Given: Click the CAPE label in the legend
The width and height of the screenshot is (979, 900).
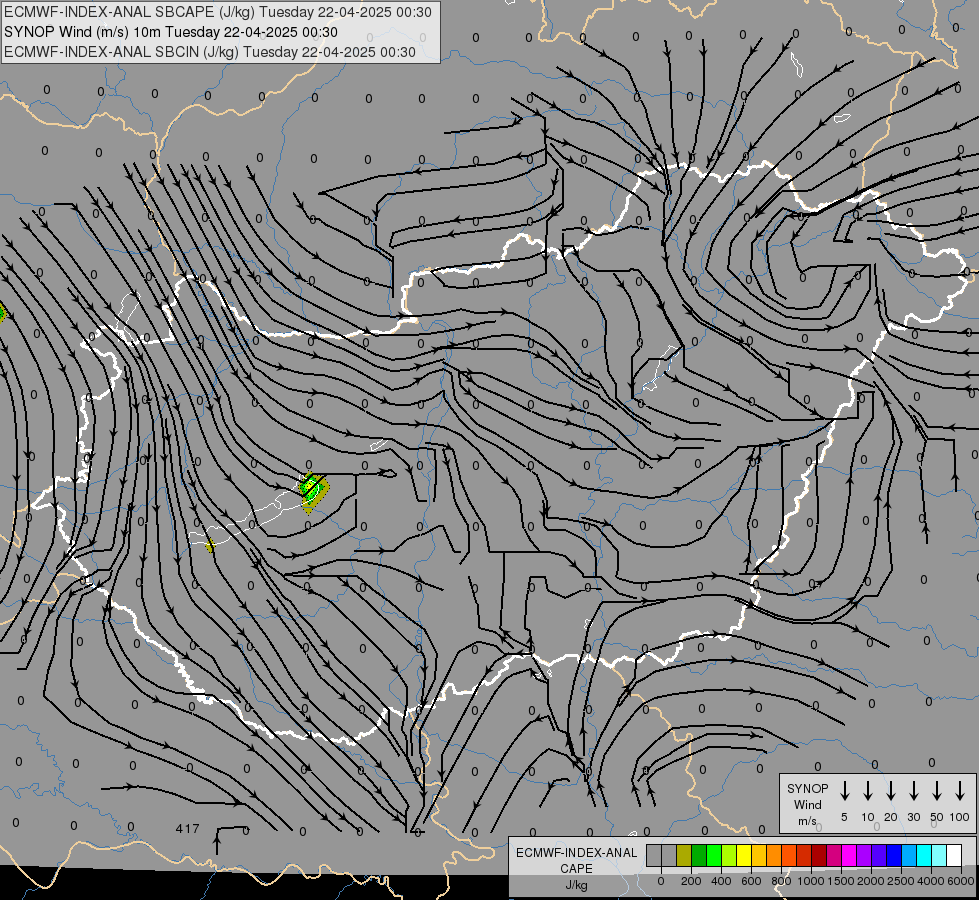Looking at the screenshot, I should pyautogui.click(x=576, y=869).
